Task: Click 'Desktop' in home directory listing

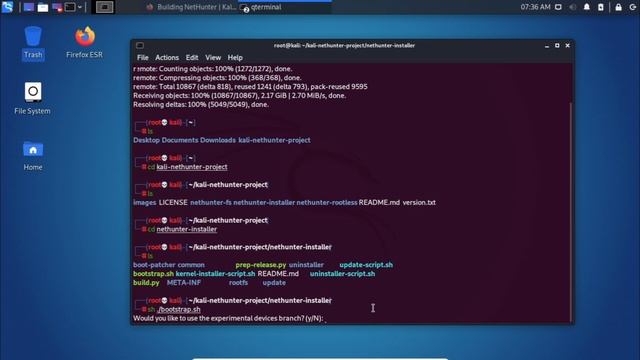Action: click(x=146, y=140)
